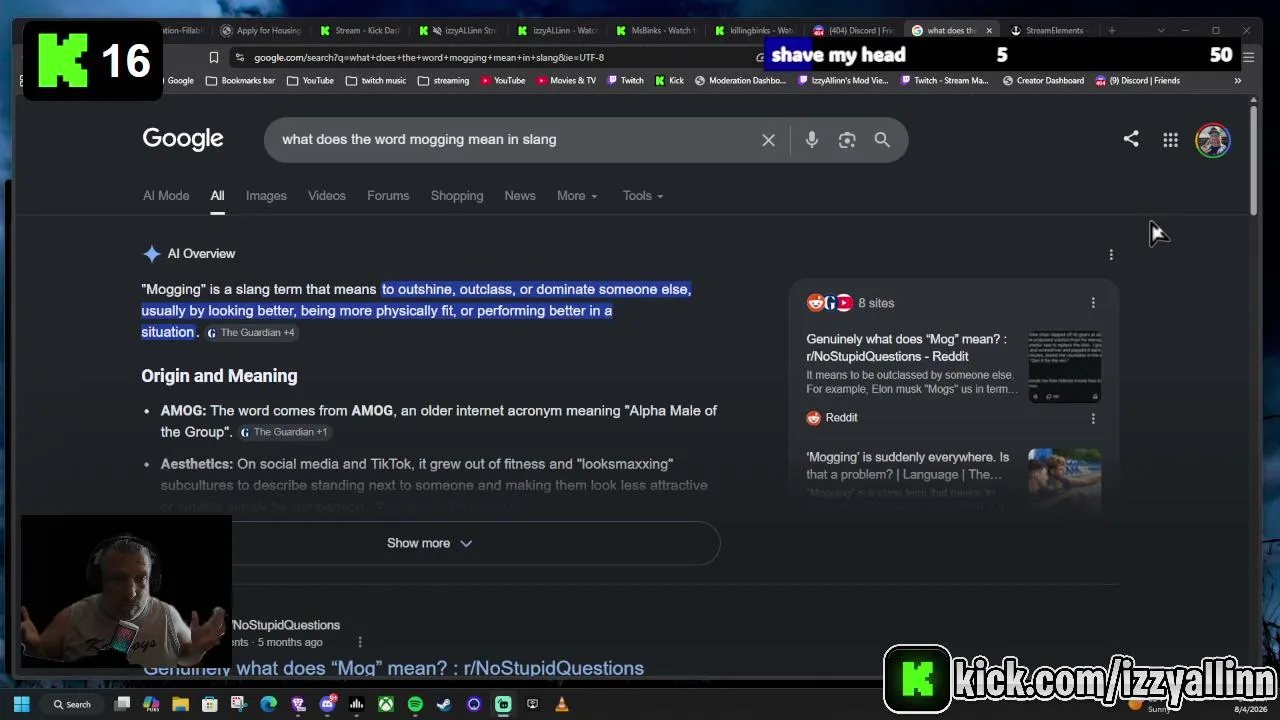Open the Reddit source card thumbnail
The width and height of the screenshot is (1280, 720).
[x=1065, y=367]
